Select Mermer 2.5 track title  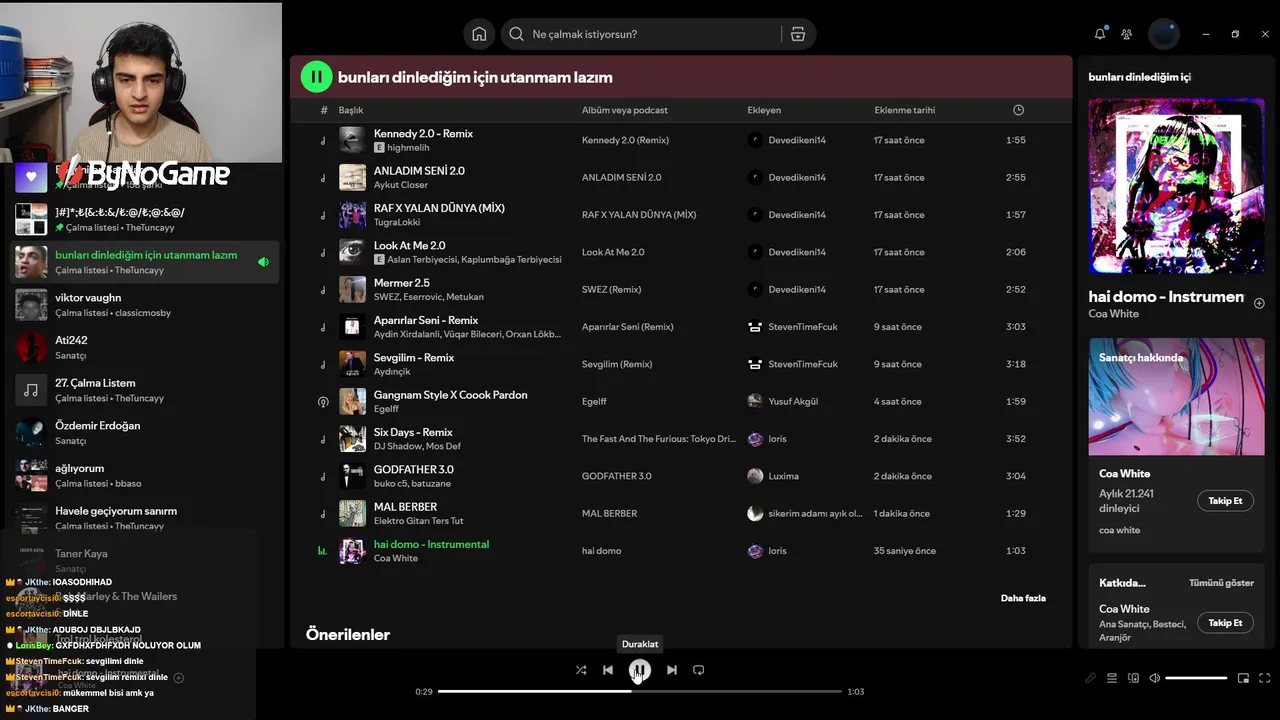[402, 283]
